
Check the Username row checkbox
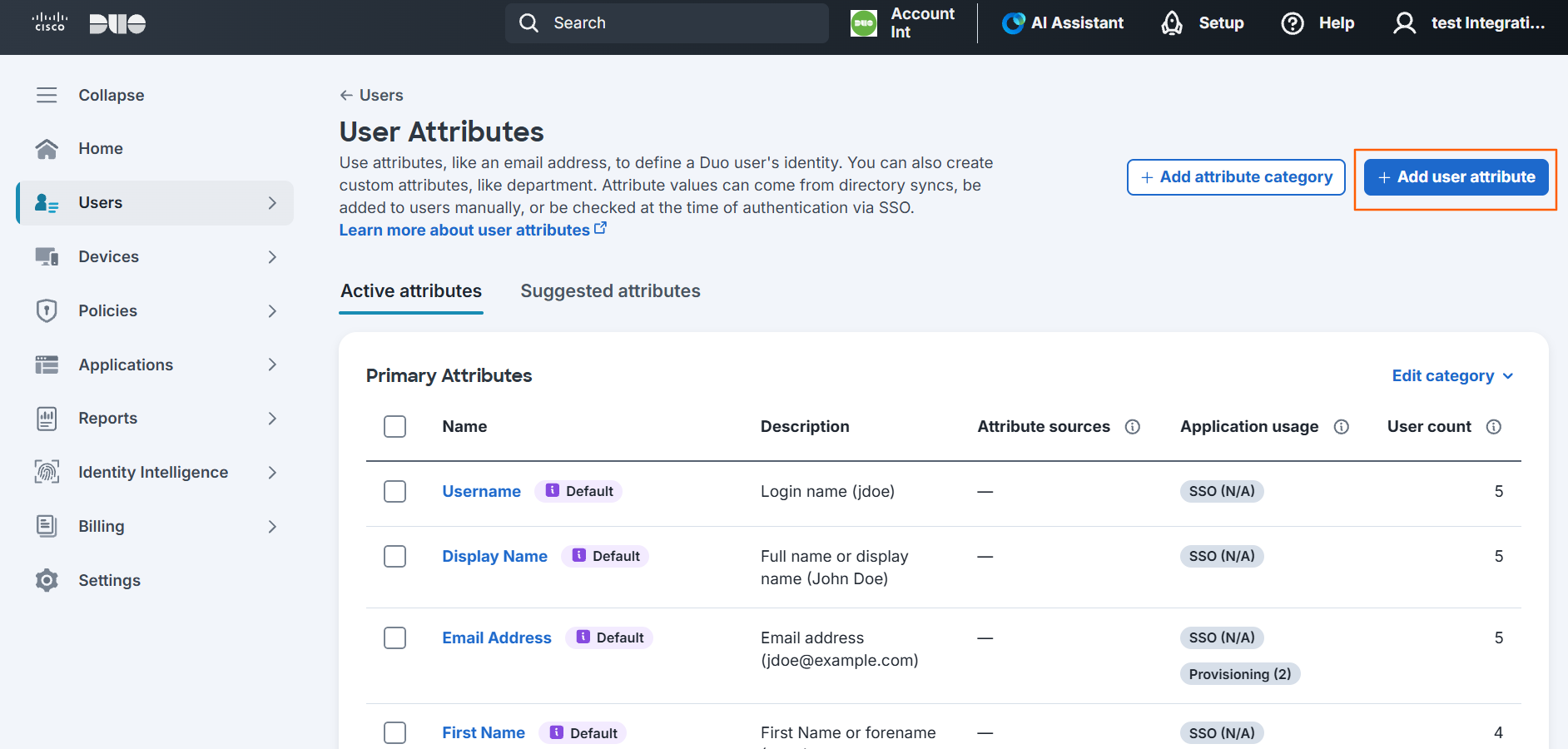(395, 492)
